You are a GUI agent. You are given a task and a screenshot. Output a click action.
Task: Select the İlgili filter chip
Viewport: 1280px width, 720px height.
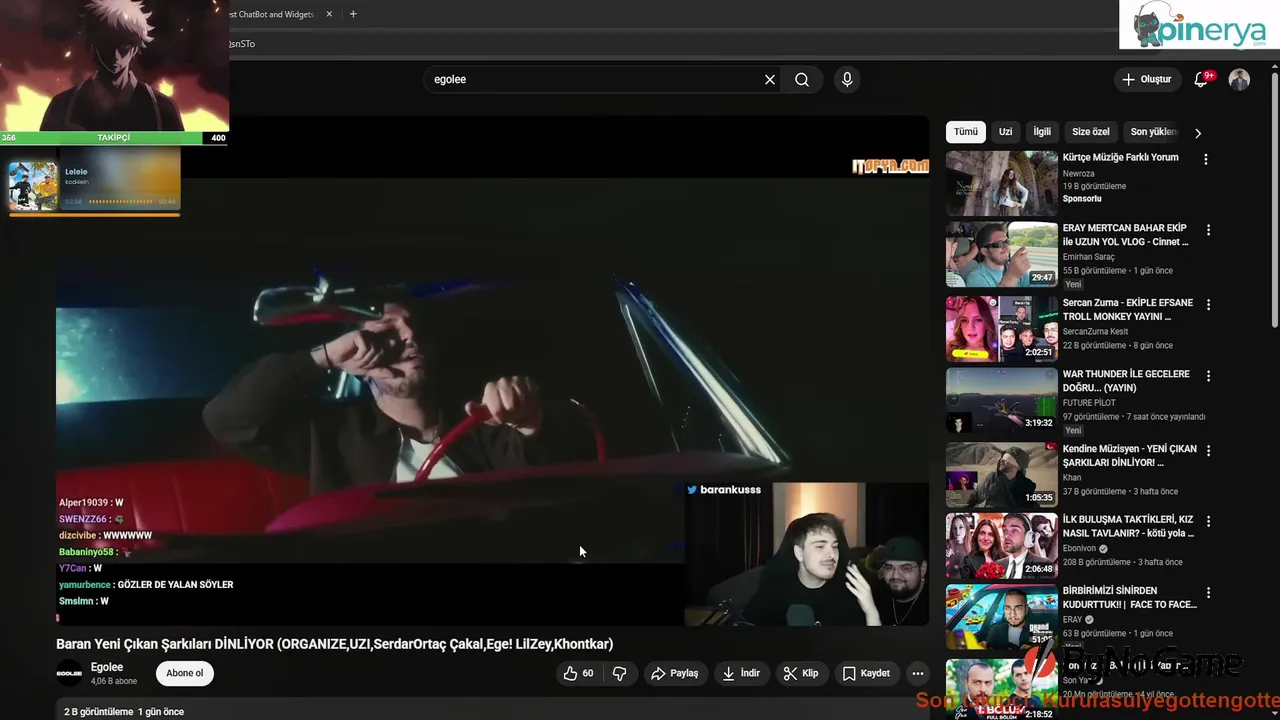(1042, 132)
